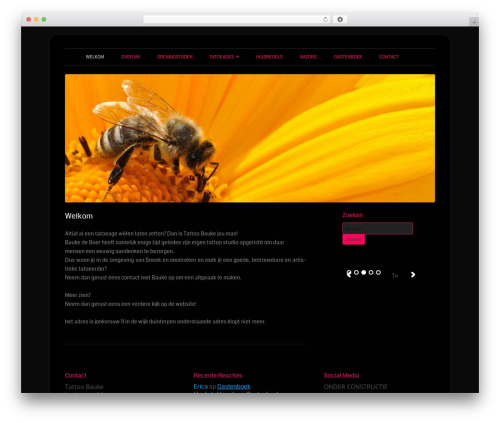Click the Contact footer heading
500x423 pixels.
coord(76,375)
